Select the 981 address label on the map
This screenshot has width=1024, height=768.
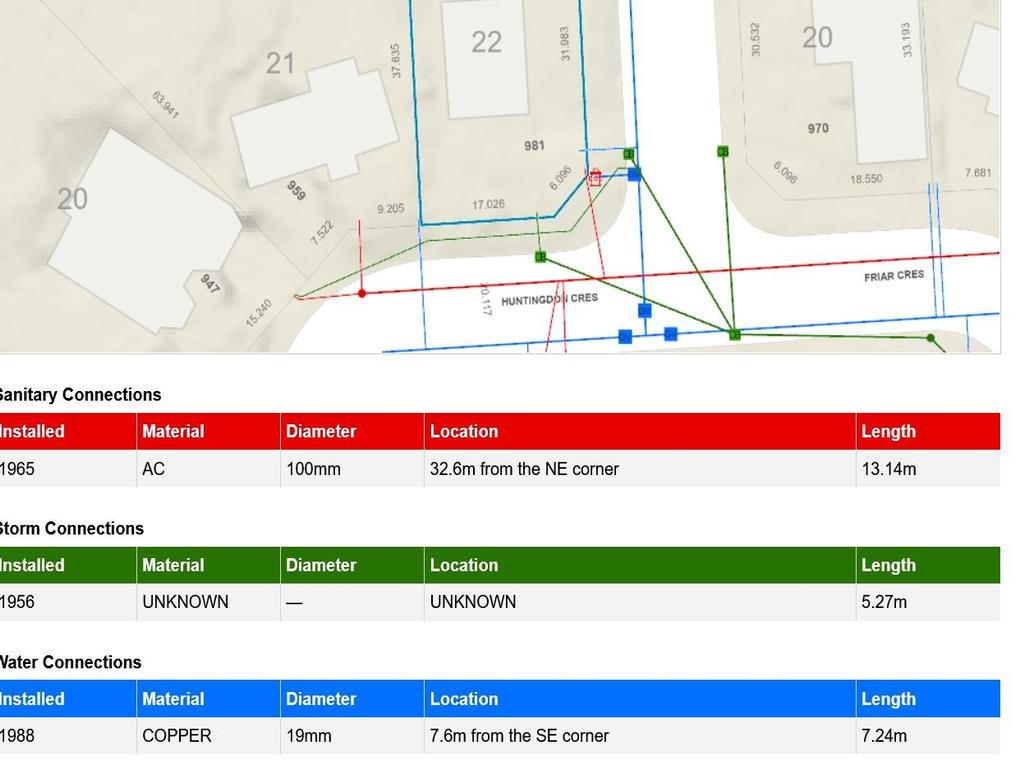(x=535, y=146)
